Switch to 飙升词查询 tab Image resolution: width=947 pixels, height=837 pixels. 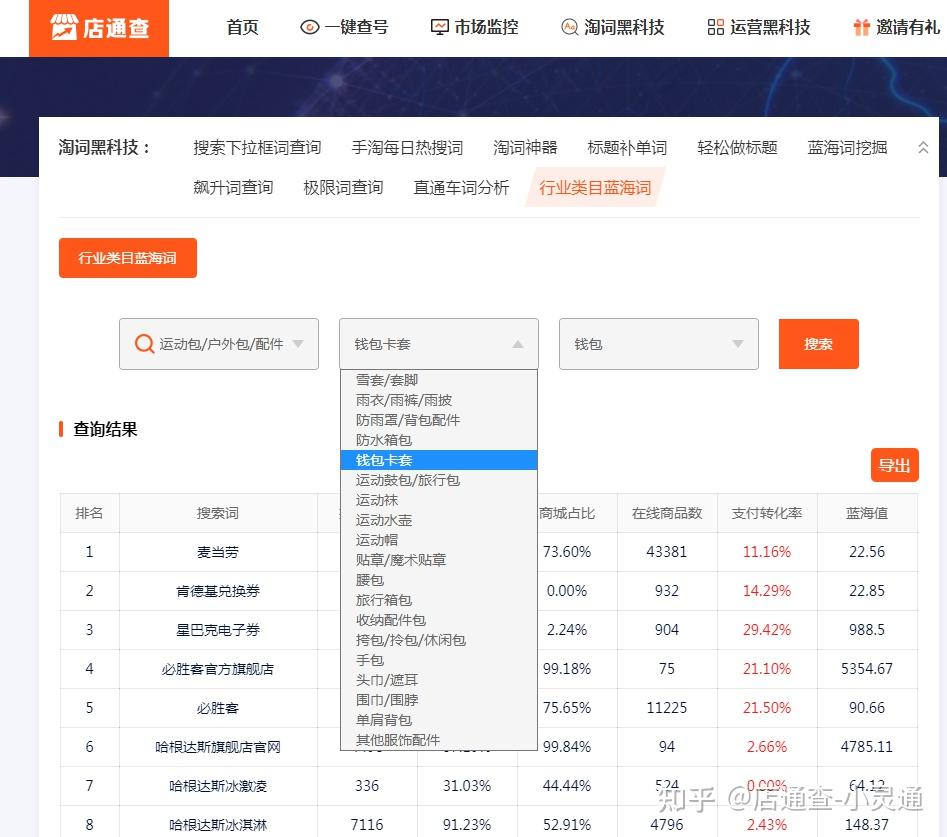tap(233, 187)
